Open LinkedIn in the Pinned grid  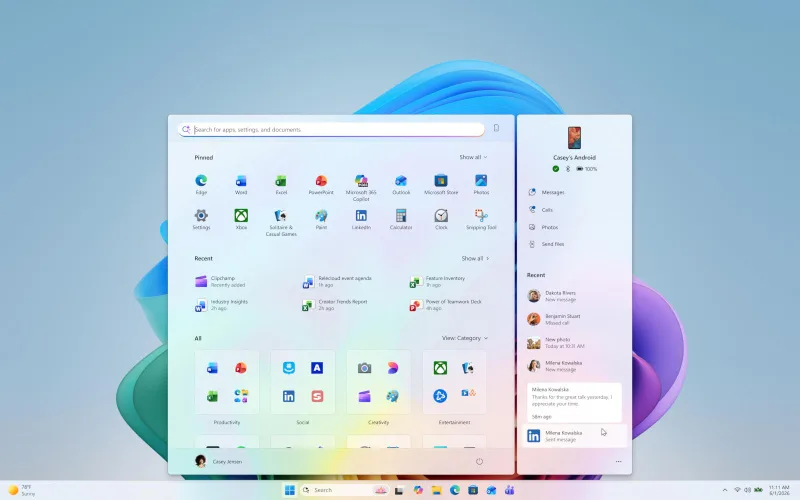(361, 220)
